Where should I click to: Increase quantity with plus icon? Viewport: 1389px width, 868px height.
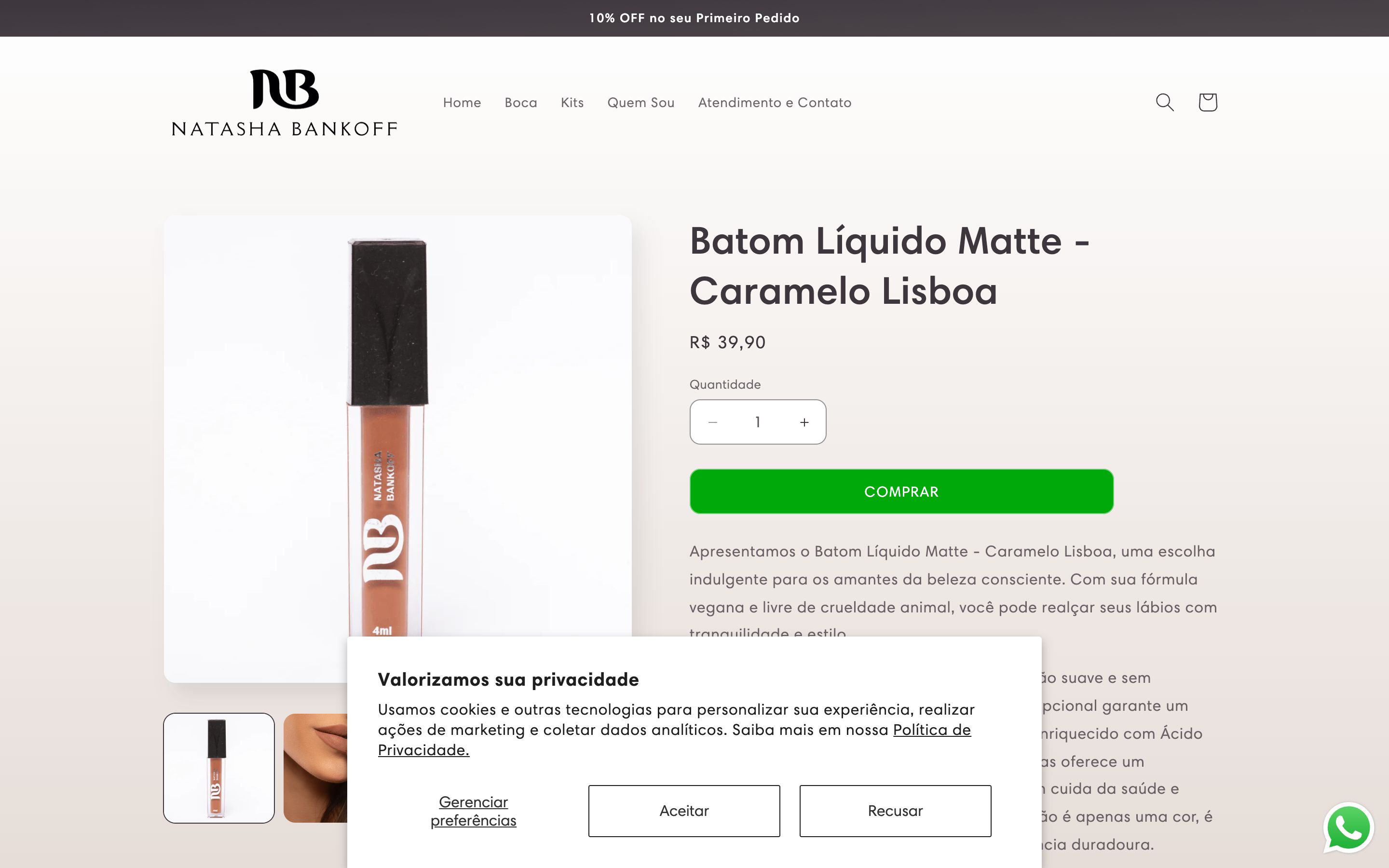pos(804,422)
